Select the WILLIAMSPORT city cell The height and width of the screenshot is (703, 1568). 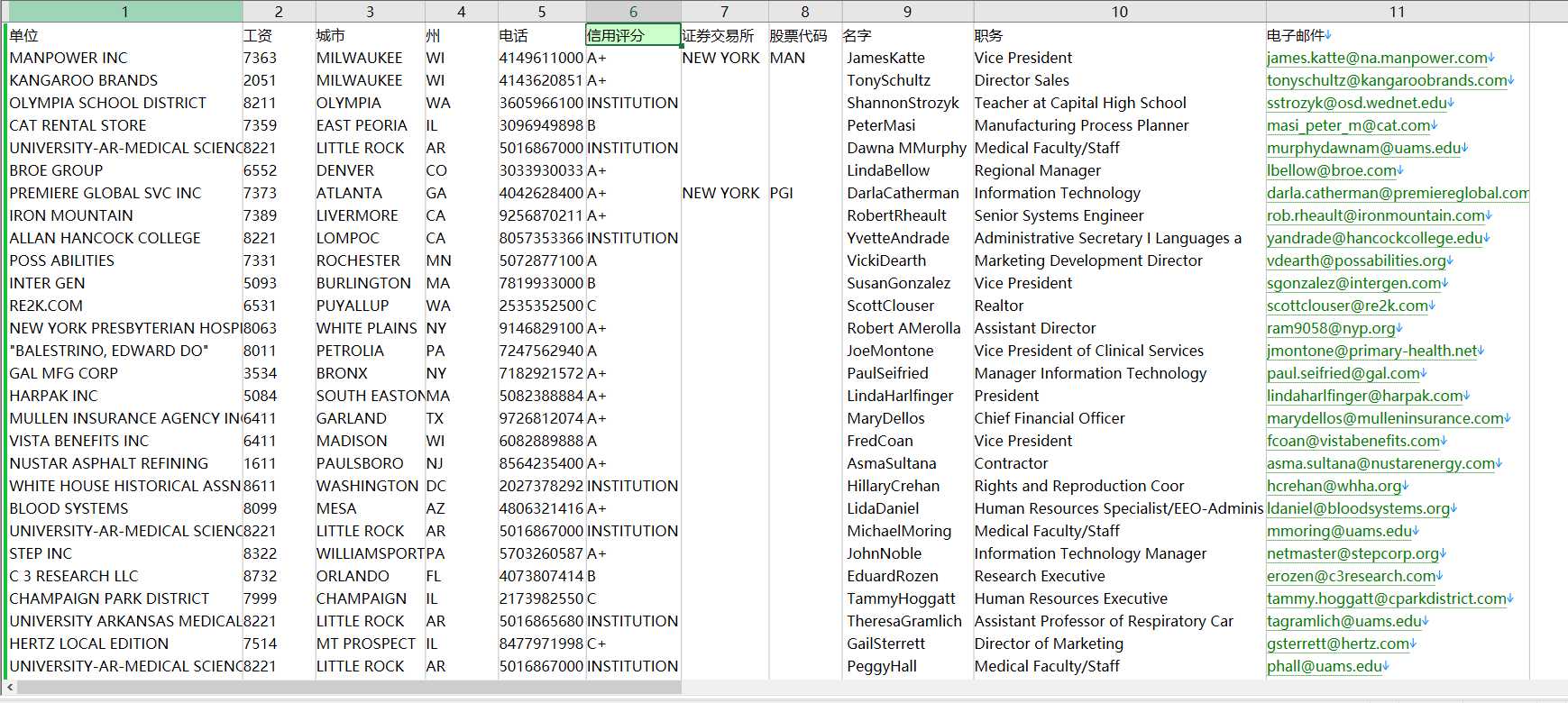(370, 553)
